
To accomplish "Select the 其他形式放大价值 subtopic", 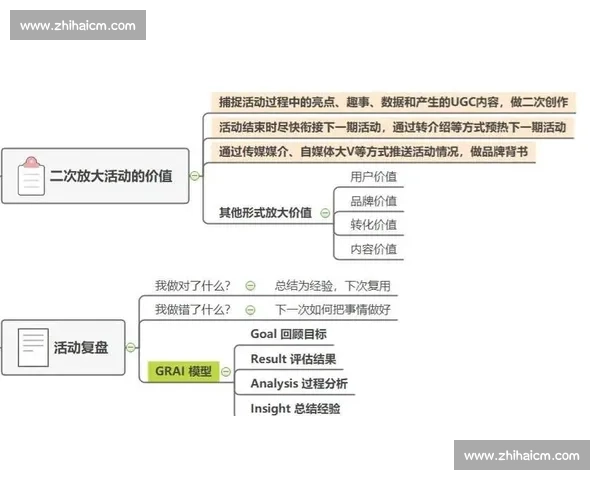I will pos(265,213).
